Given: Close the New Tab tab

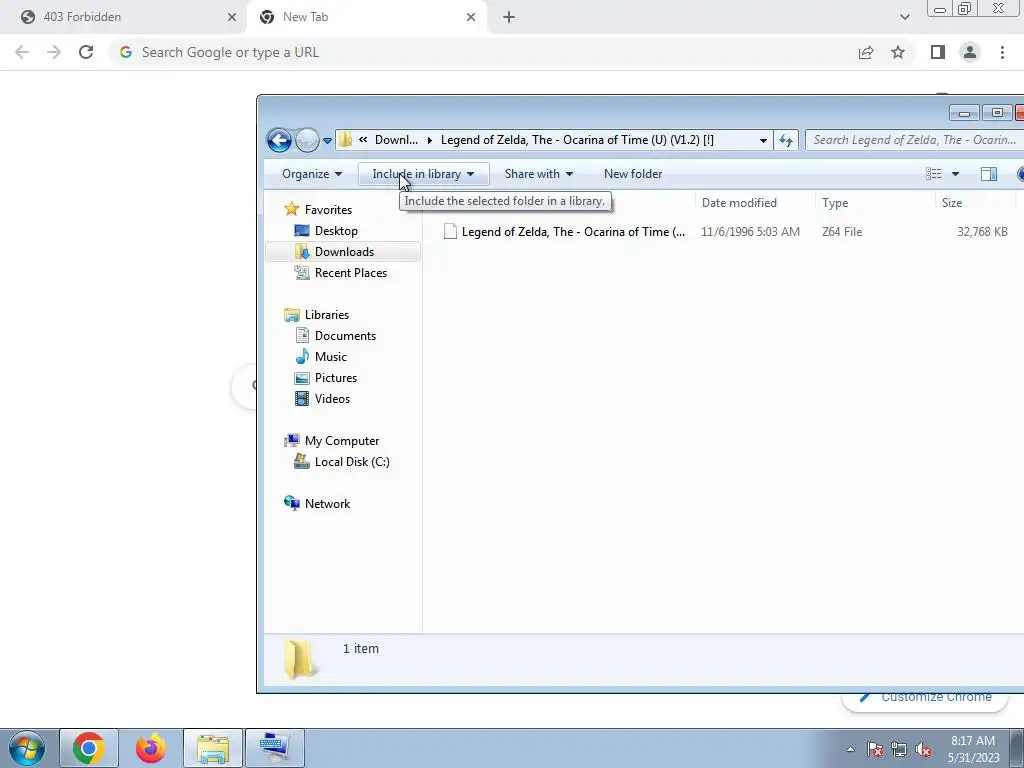Looking at the screenshot, I should click(471, 17).
